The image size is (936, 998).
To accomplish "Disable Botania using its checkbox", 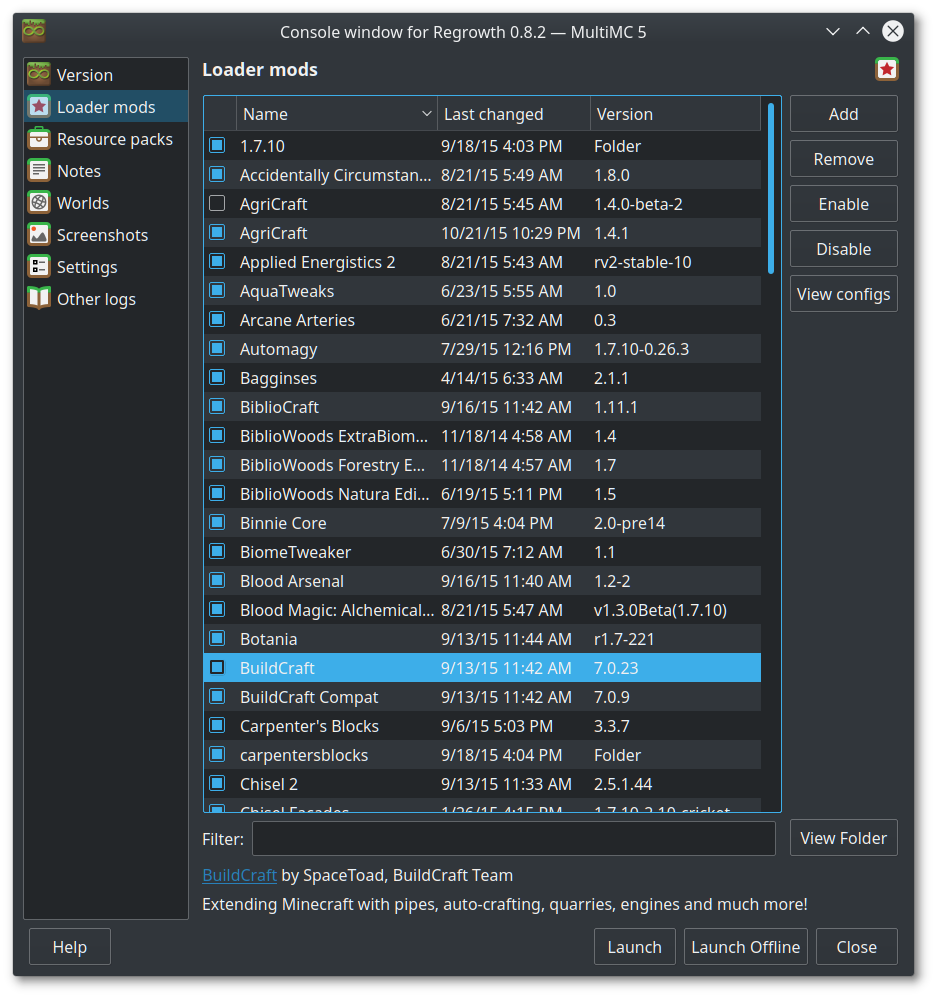I will (217, 639).
